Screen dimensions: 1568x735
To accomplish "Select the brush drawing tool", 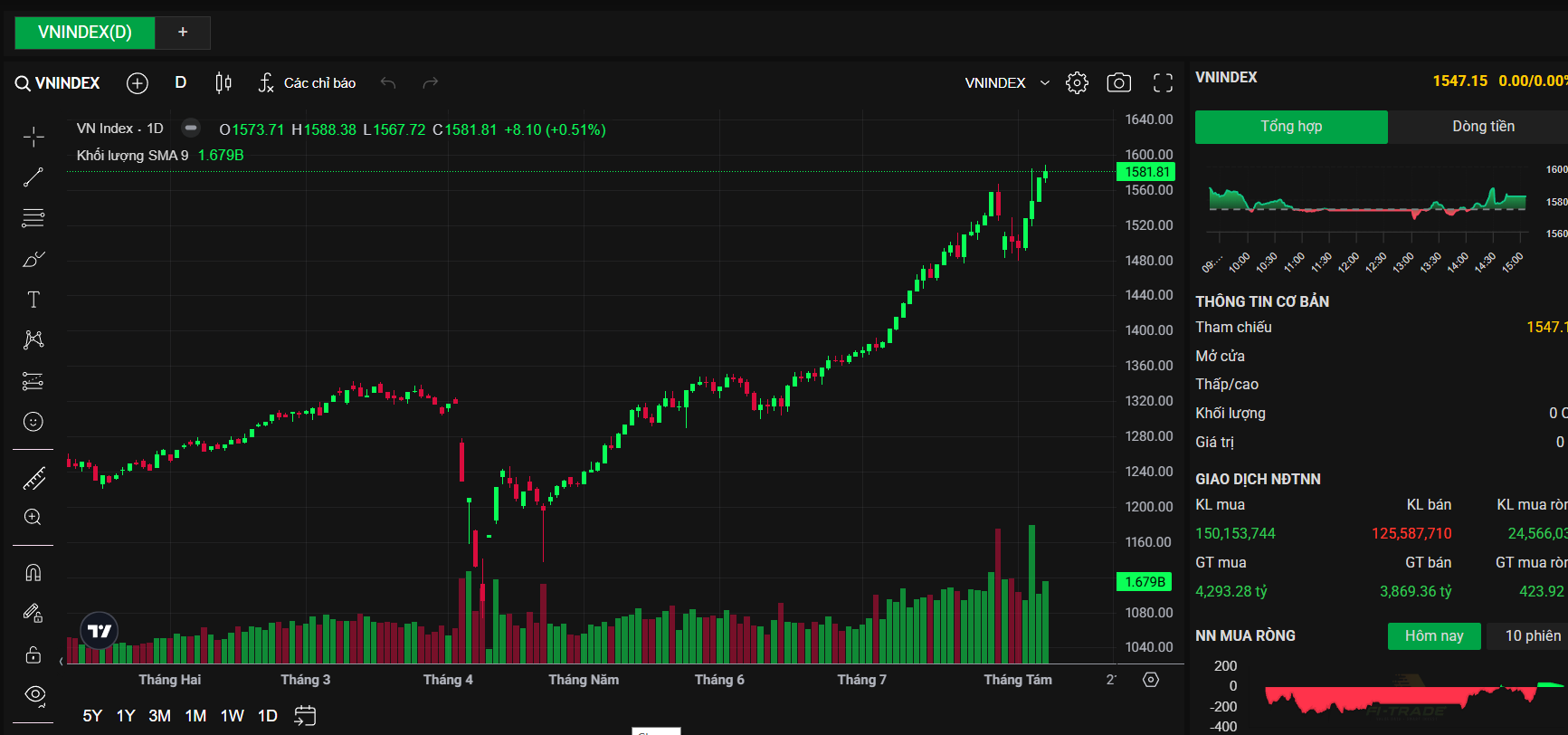I will (x=33, y=260).
